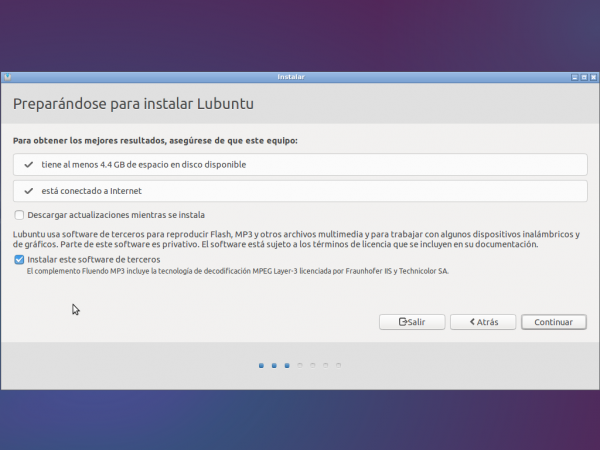The height and width of the screenshot is (450, 600).
Task: Enable Descargar actualizaciones mientras se instala
Action: pyautogui.click(x=19, y=215)
